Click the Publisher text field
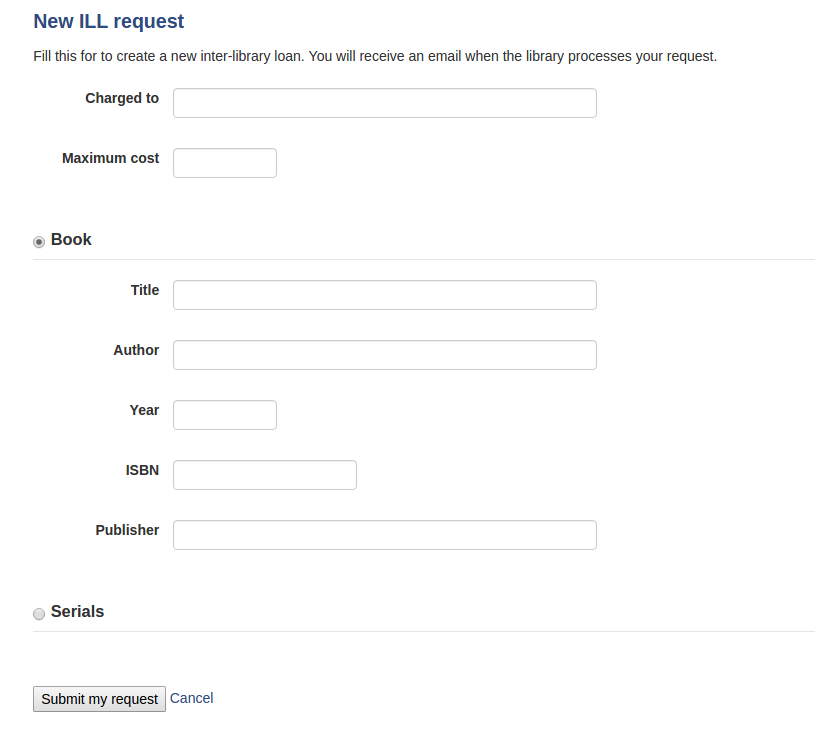 click(x=385, y=535)
